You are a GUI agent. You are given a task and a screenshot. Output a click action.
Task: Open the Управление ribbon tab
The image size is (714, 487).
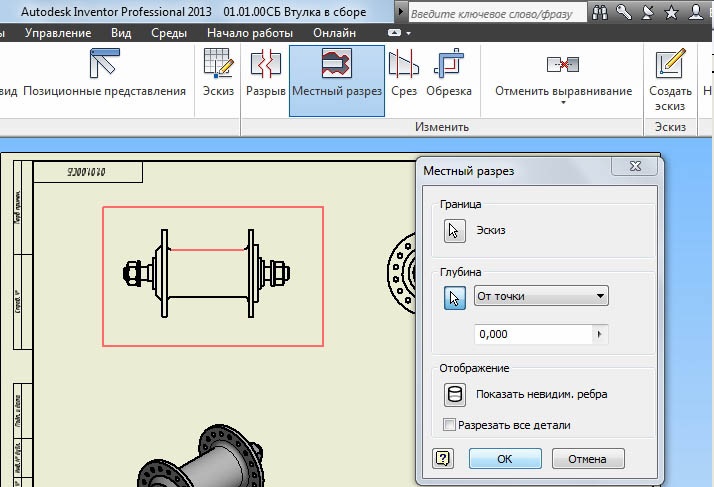coord(58,33)
